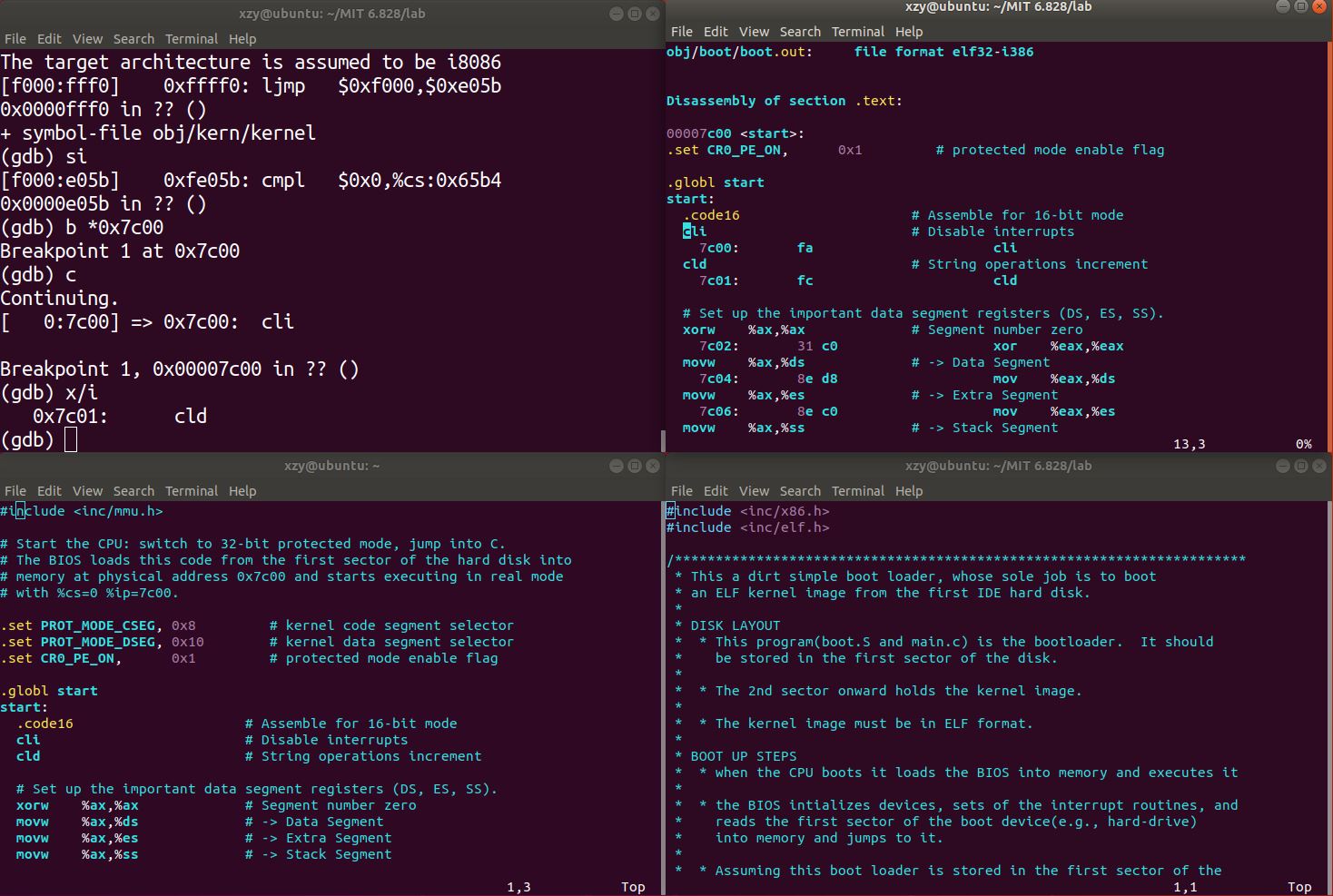Click the '1,1' cursor position indicator
The image size is (1333, 896).
pos(1185,887)
